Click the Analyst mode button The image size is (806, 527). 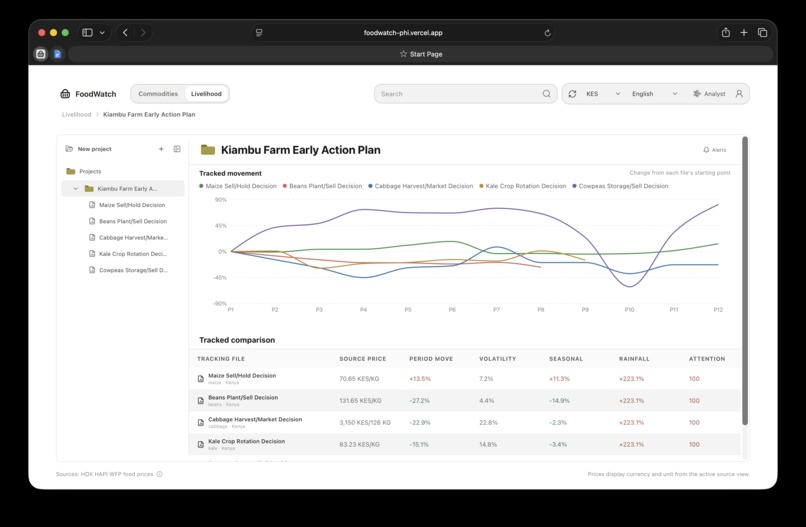coord(709,94)
